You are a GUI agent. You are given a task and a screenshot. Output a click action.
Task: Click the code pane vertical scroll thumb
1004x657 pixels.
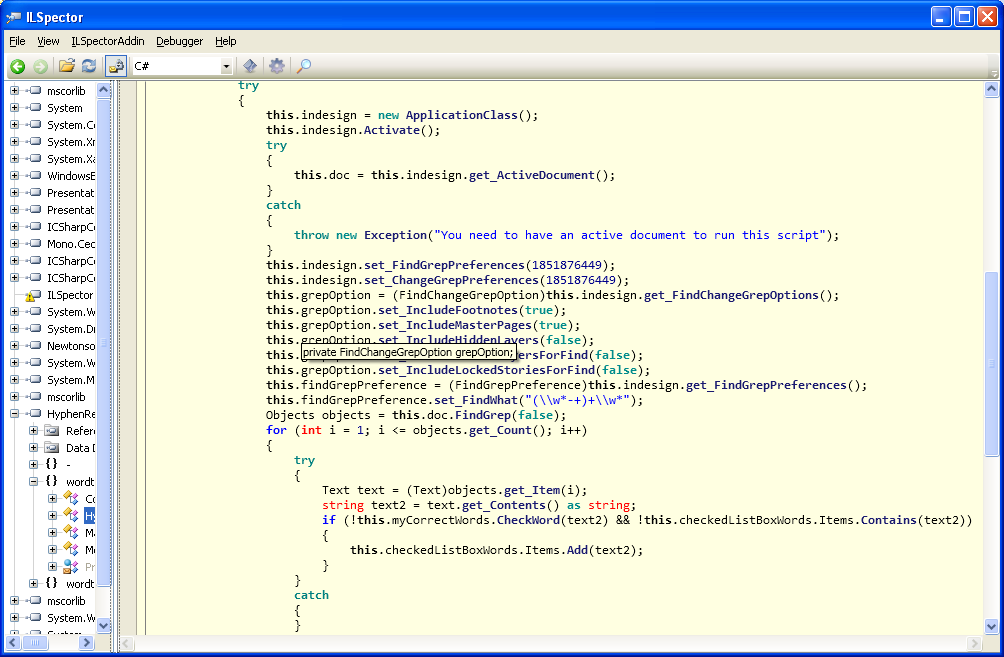[991, 364]
